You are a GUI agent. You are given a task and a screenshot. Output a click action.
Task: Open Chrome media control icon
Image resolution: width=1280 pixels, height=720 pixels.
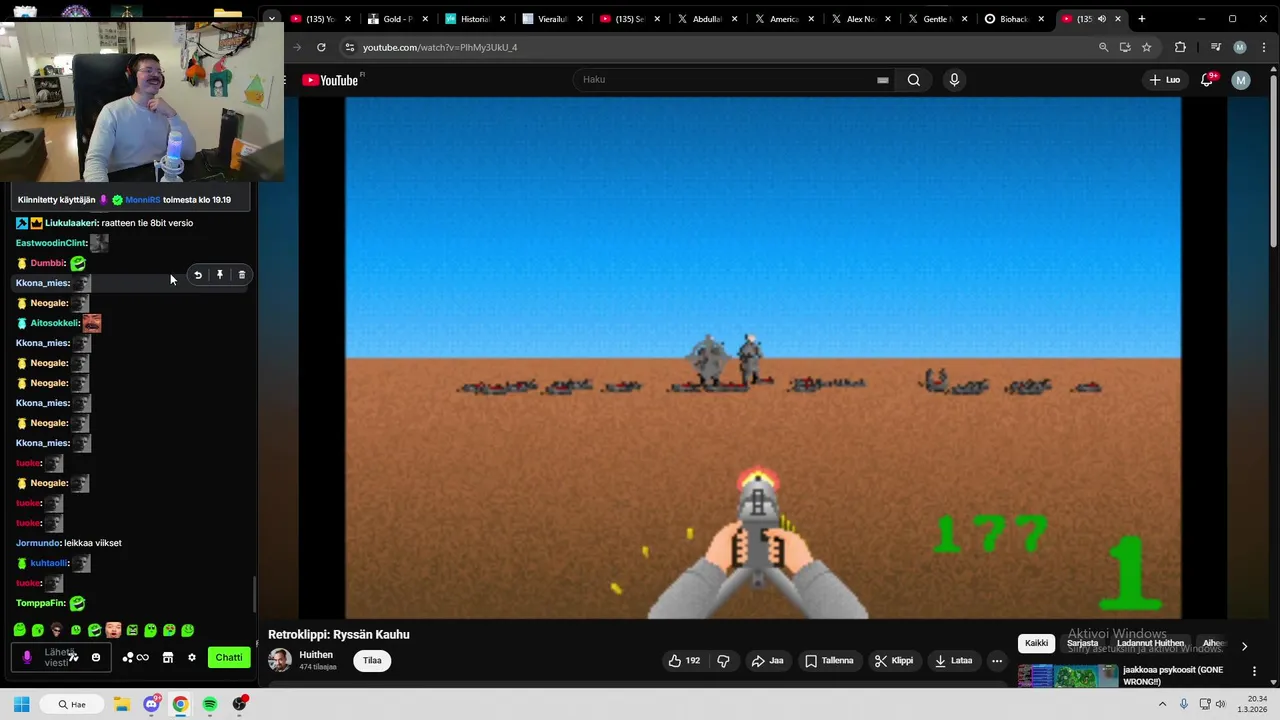(x=1215, y=47)
